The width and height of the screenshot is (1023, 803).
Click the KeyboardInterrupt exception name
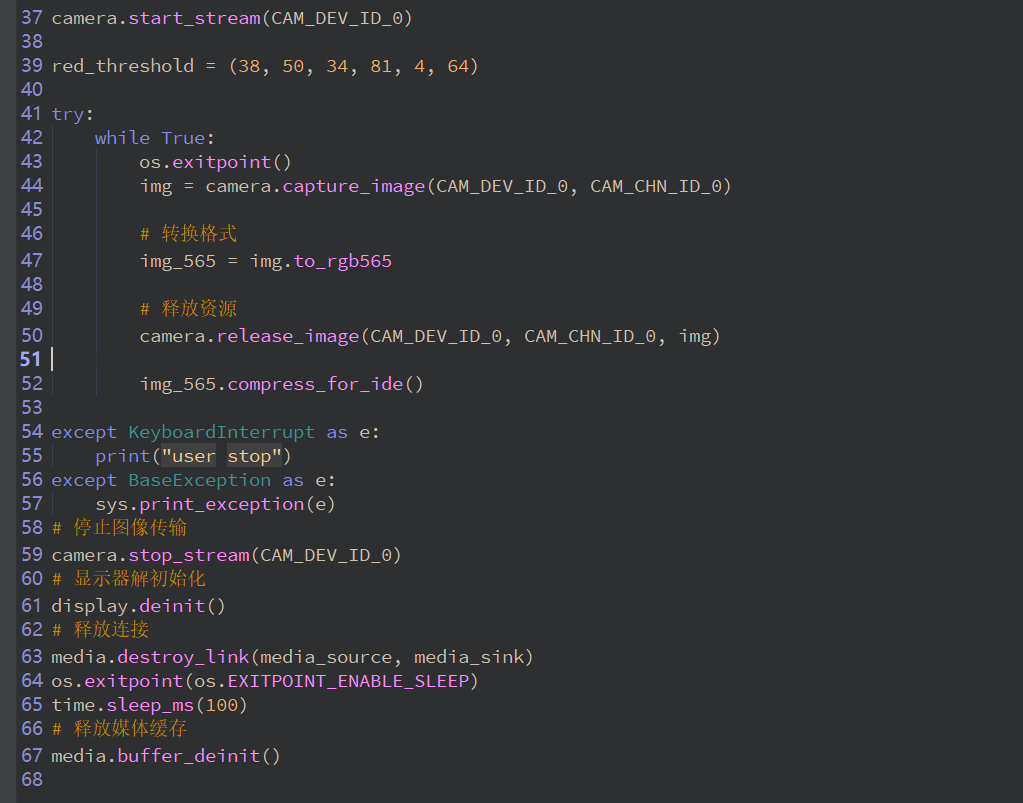coord(222,432)
